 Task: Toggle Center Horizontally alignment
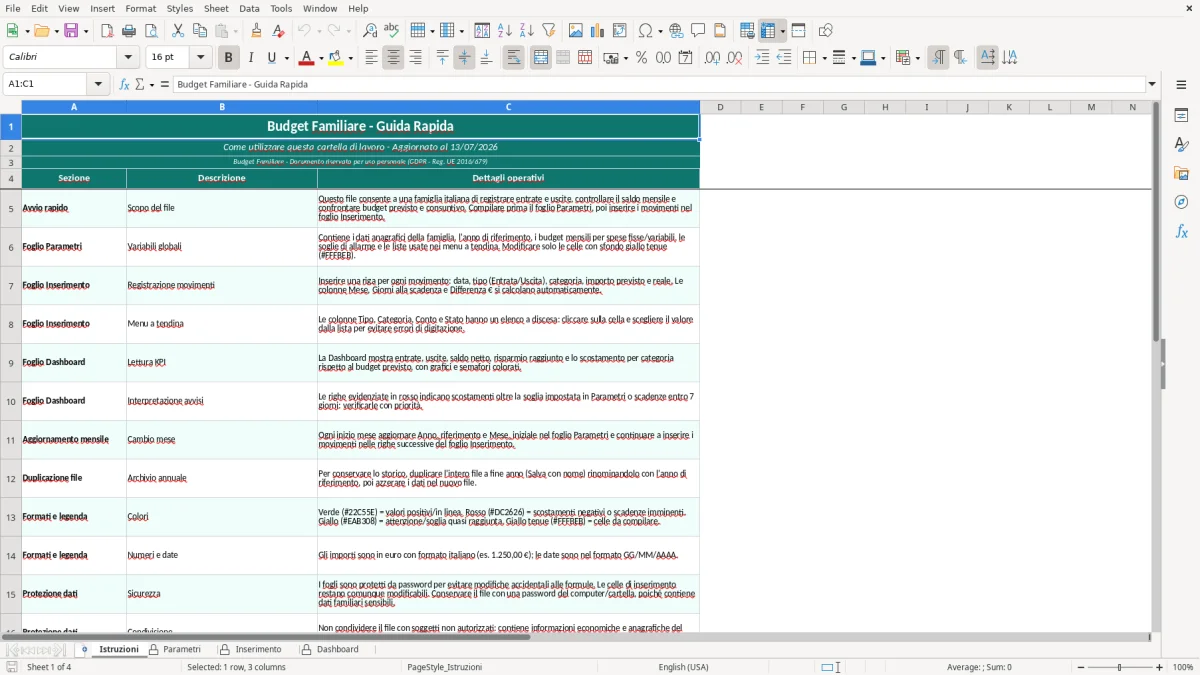393,58
